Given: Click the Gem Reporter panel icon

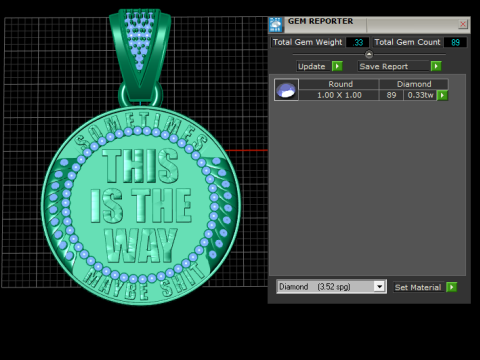Looking at the screenshot, I should [276, 25].
